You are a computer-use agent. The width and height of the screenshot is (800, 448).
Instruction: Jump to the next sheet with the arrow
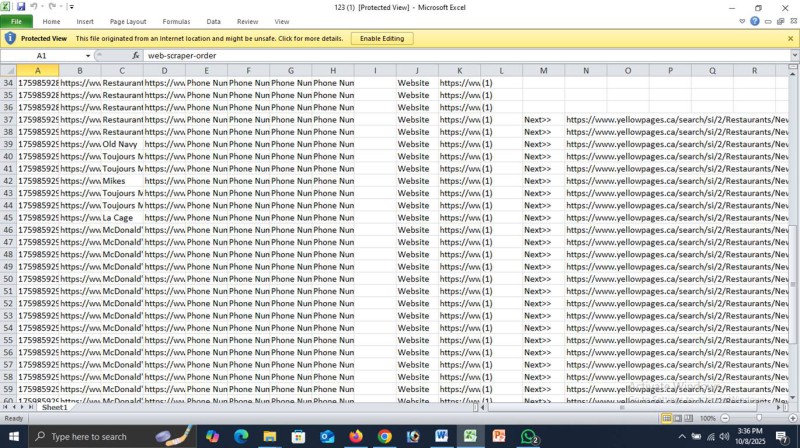coord(22,407)
